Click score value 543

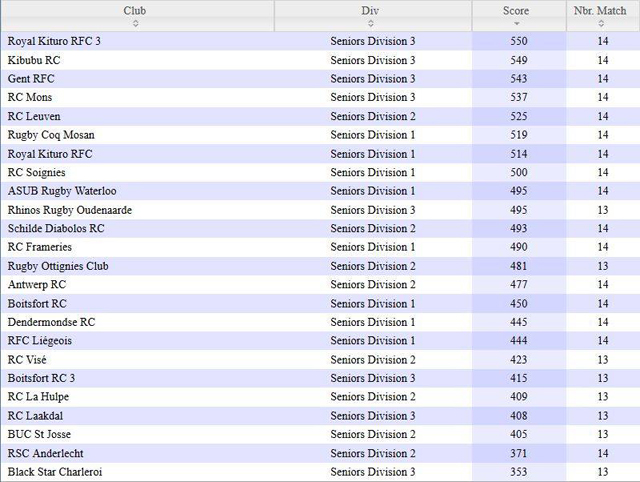(x=519, y=78)
